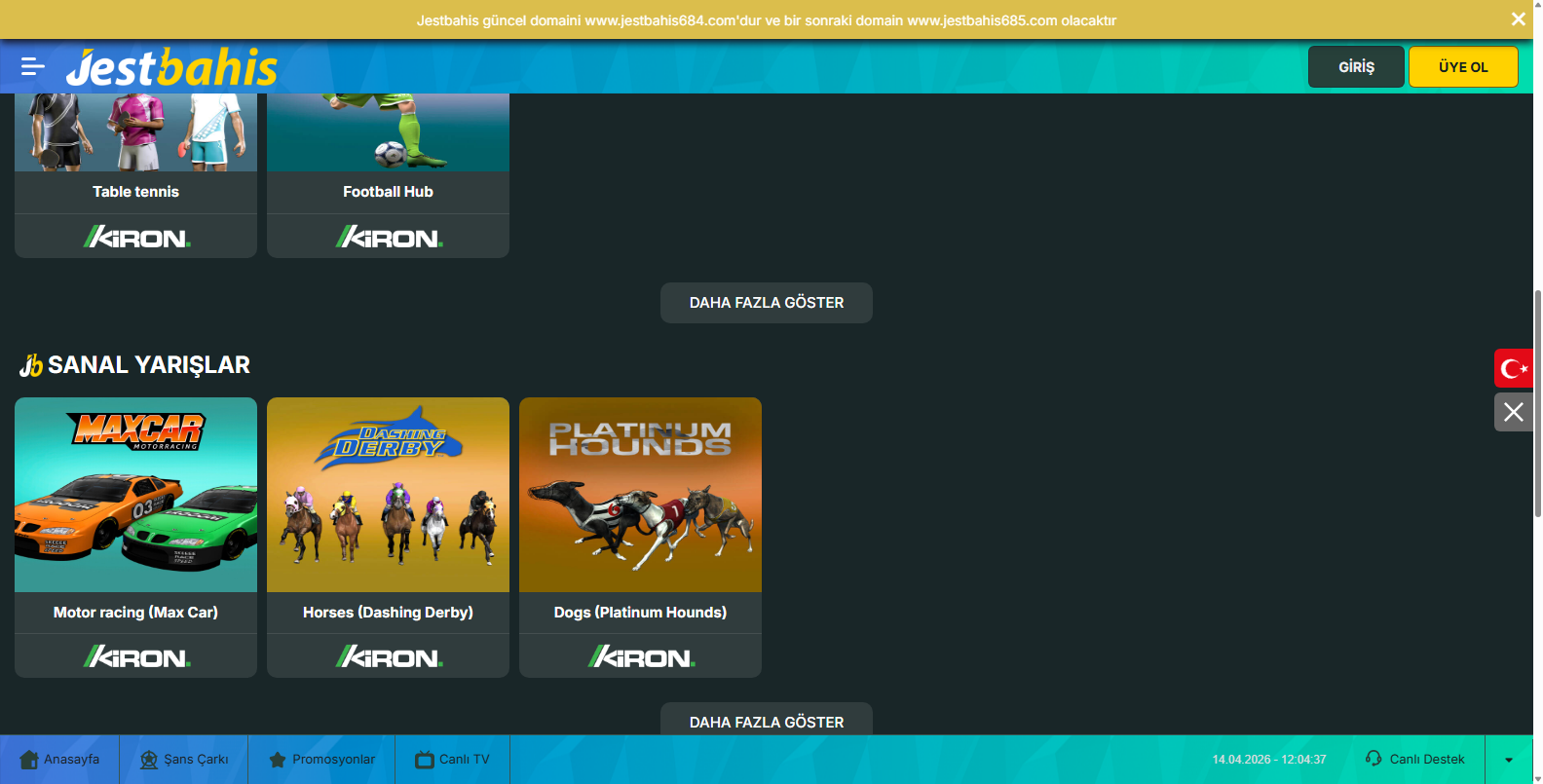Select the Dogs (Platinum Hounds) title
Viewport: 1543px width, 784px height.
[641, 613]
